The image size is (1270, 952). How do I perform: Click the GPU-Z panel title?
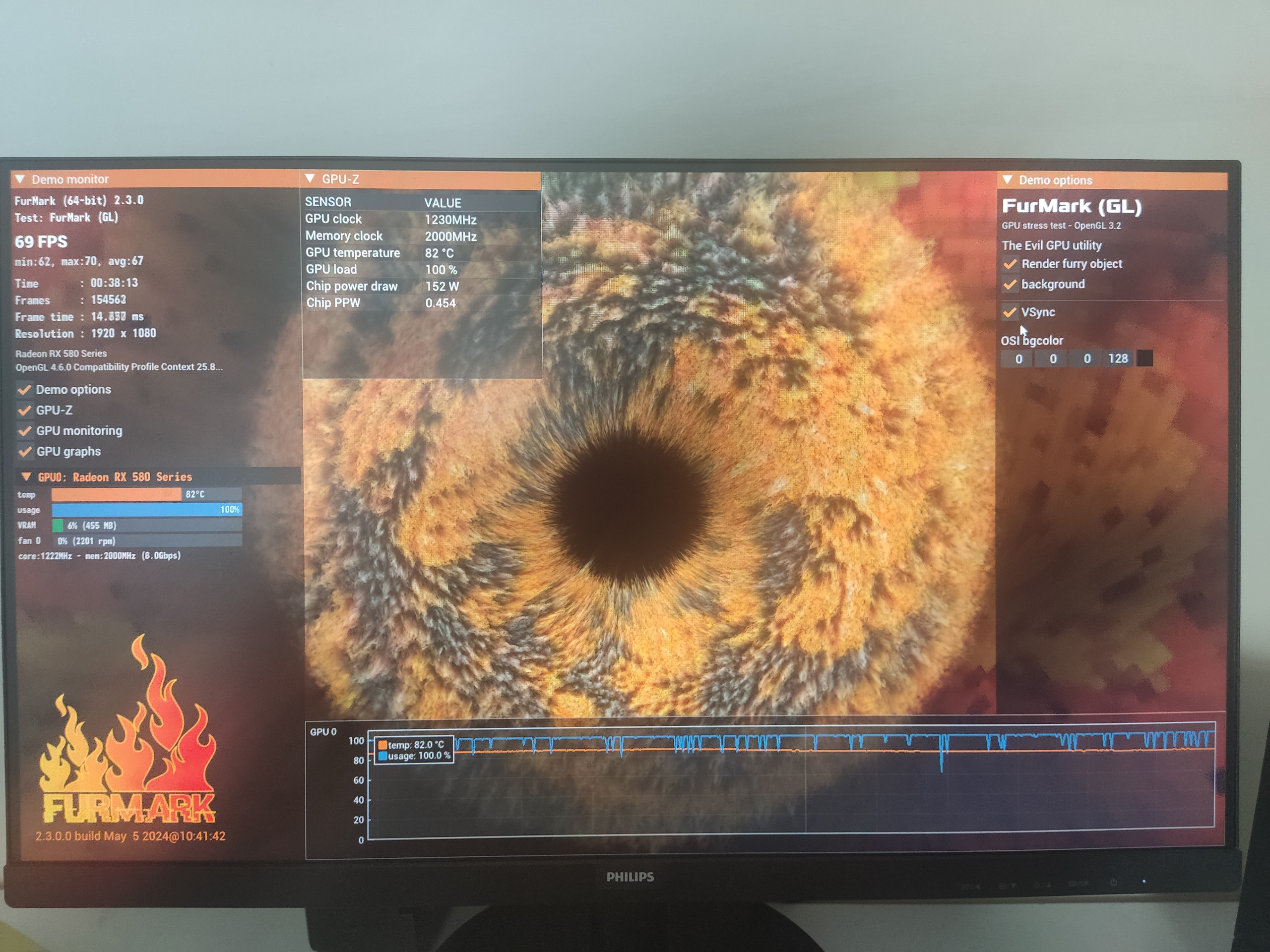click(x=340, y=179)
